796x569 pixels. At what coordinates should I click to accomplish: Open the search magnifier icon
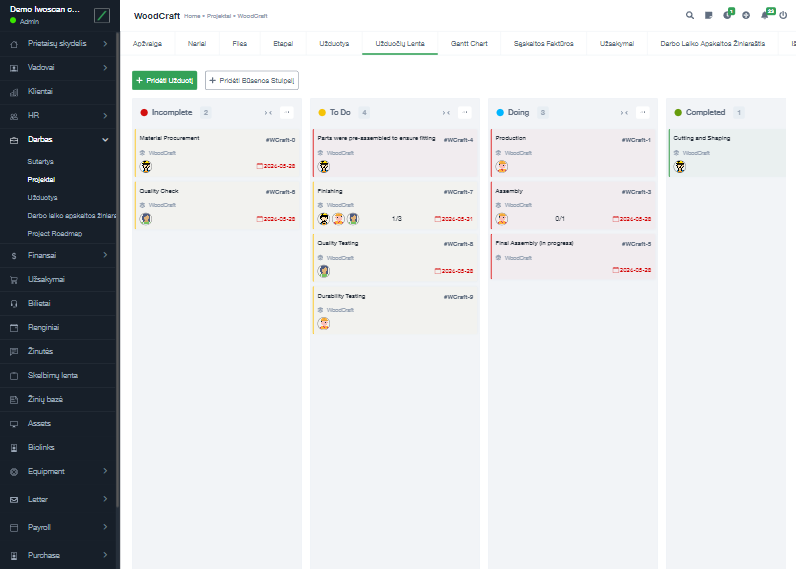(689, 16)
